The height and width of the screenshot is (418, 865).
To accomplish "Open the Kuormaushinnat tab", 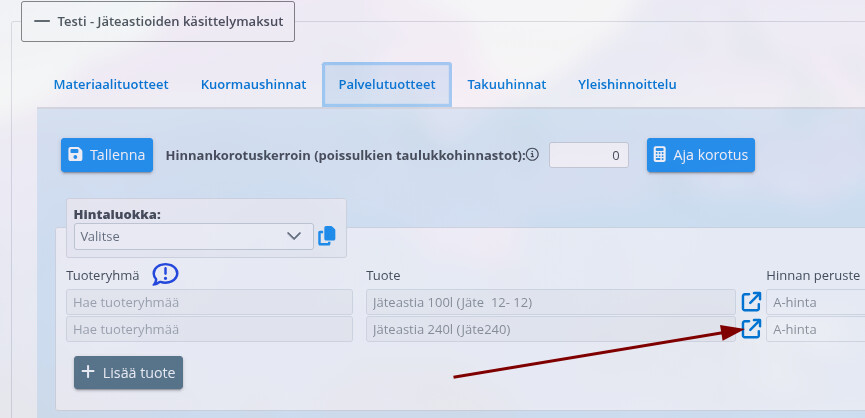I will (x=253, y=85).
